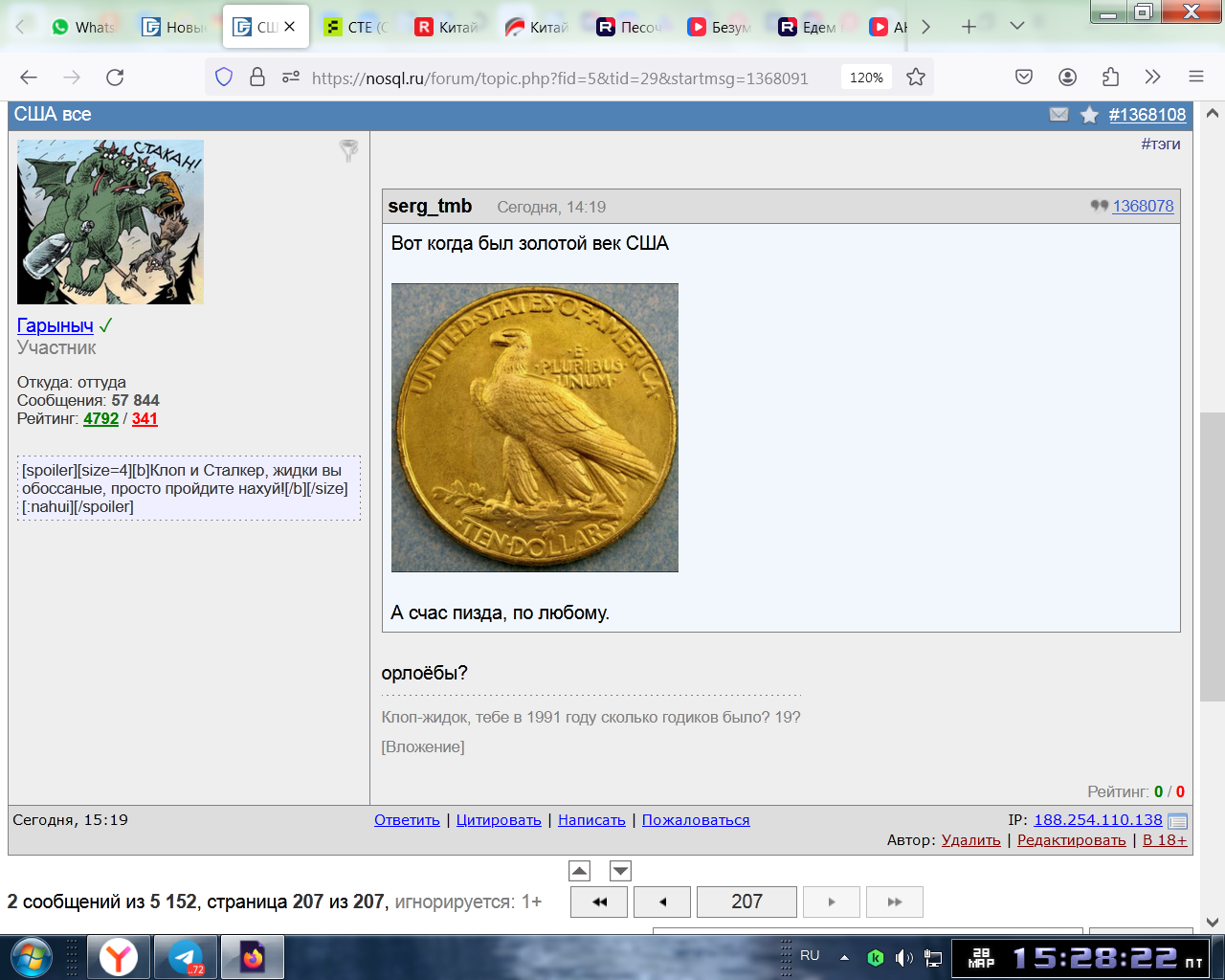
Task: Click the filter funnel icon beside avatar
Action: [349, 150]
